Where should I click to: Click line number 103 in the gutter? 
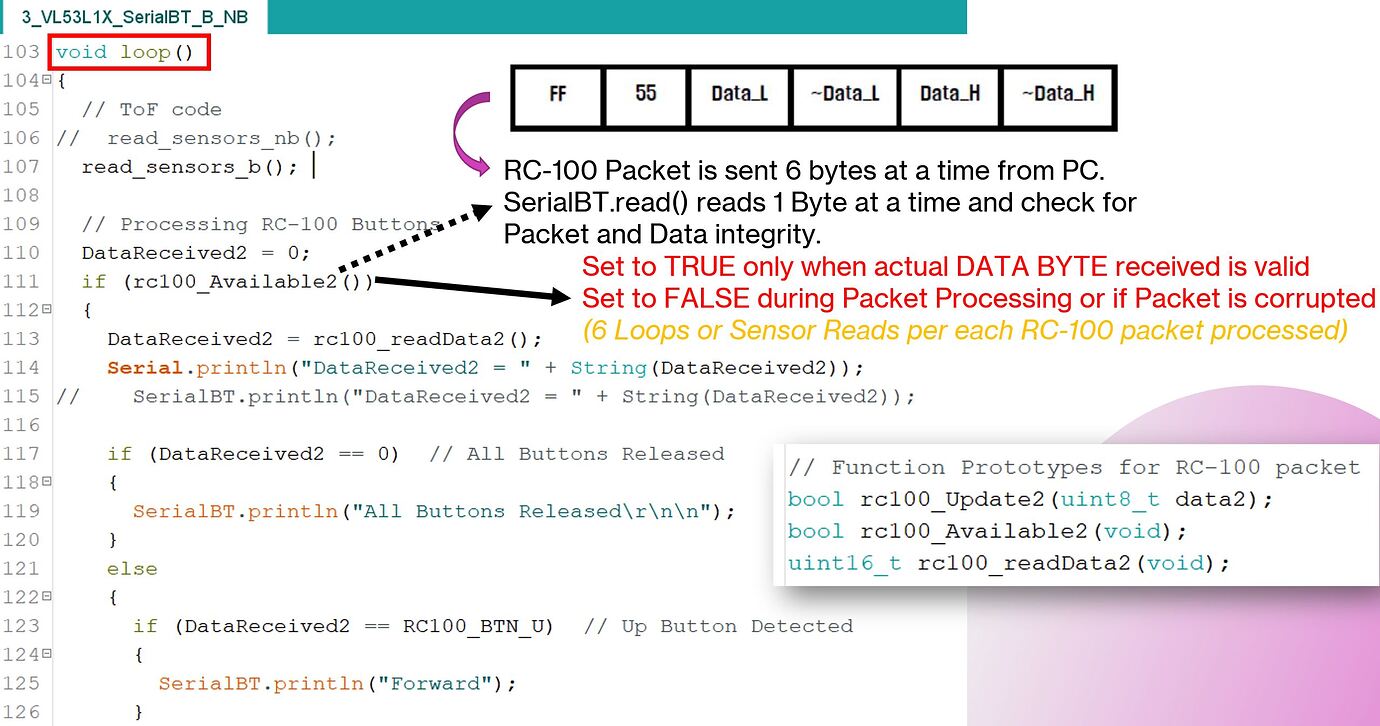point(22,51)
